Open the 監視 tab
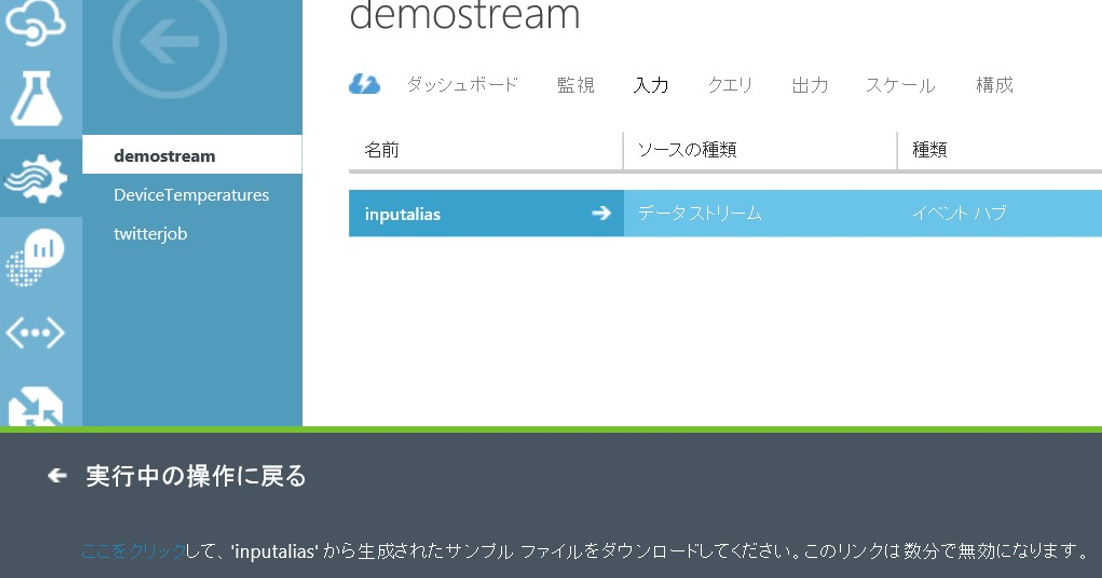 coord(575,85)
